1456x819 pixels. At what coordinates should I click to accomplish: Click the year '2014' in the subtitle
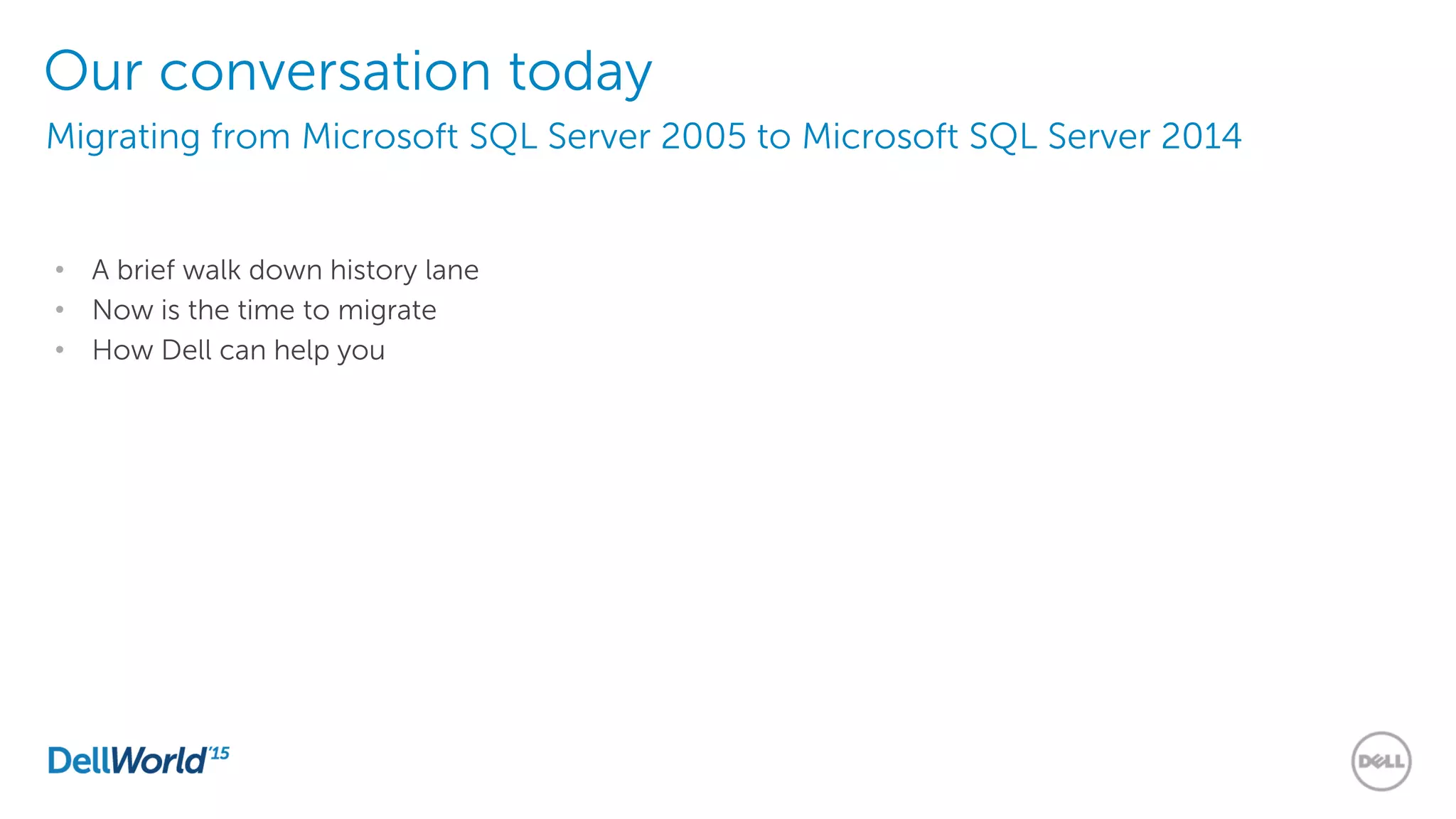point(1201,136)
